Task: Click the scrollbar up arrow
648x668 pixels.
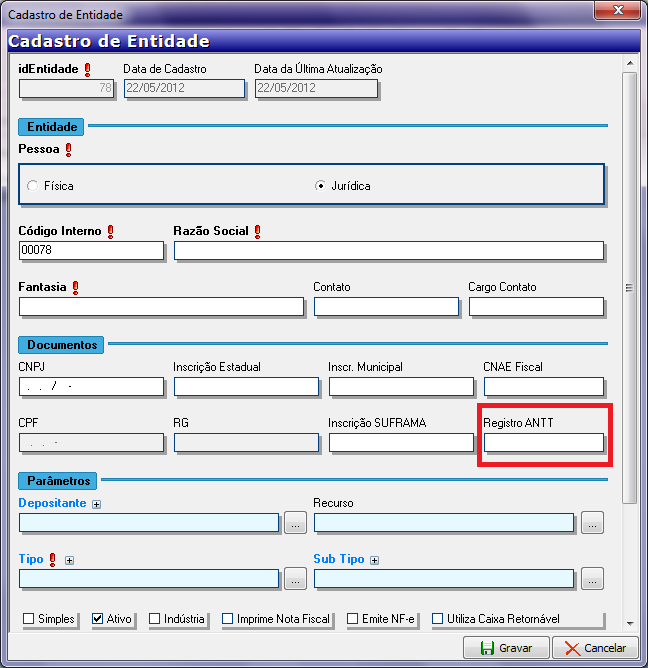Action: tap(630, 63)
